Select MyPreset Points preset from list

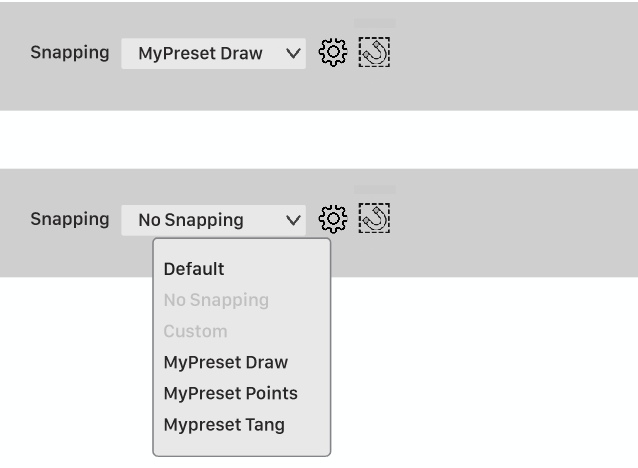231,393
